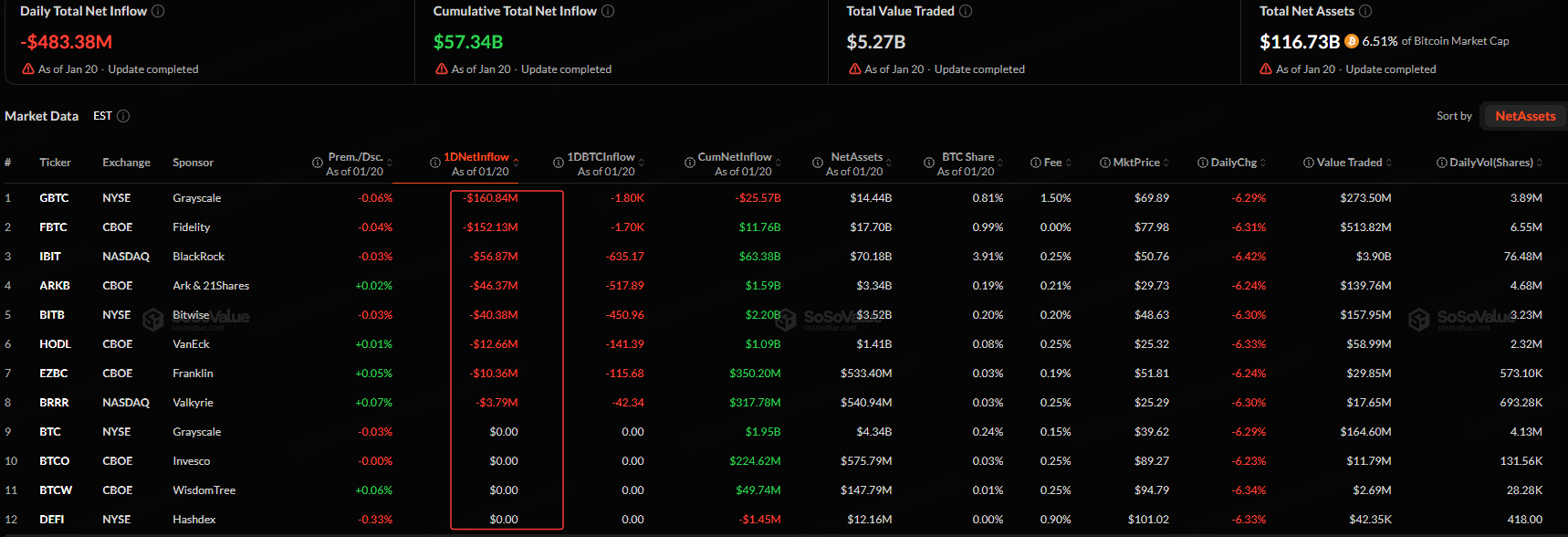Click Valkyrie sponsor name
The height and width of the screenshot is (537, 1568).
coord(193,403)
